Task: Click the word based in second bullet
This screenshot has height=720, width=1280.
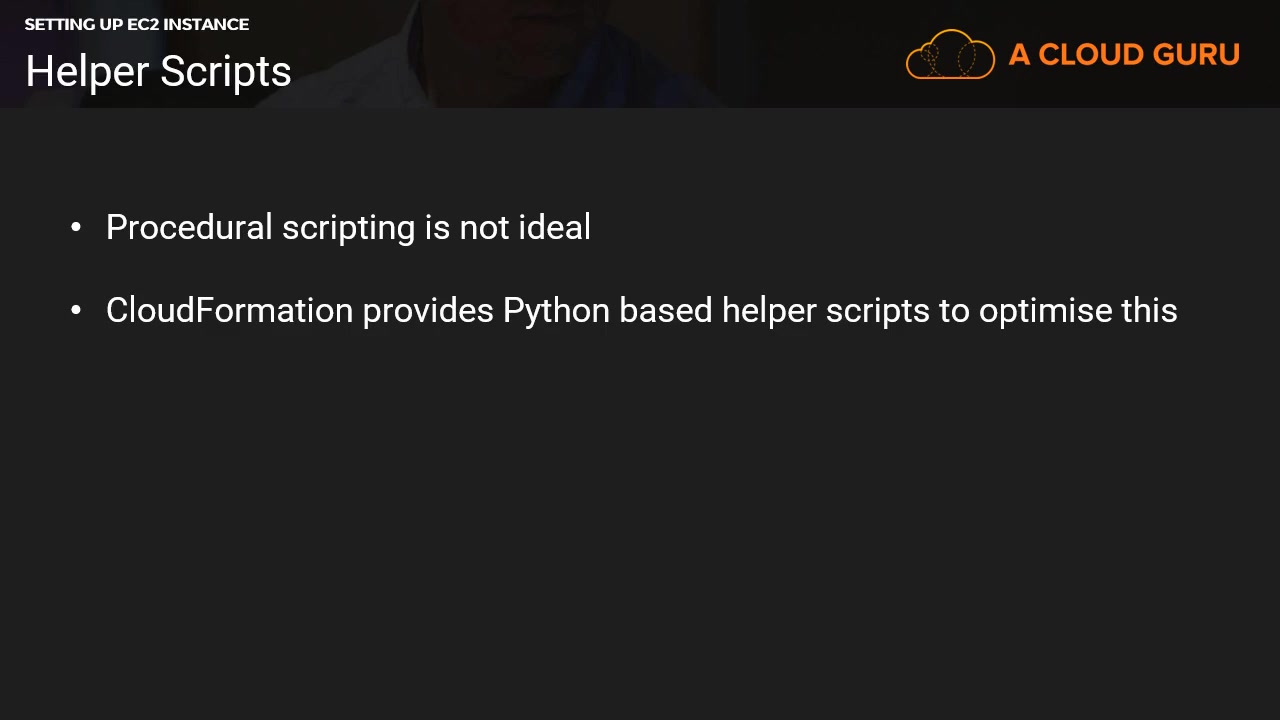Action: [x=665, y=311]
